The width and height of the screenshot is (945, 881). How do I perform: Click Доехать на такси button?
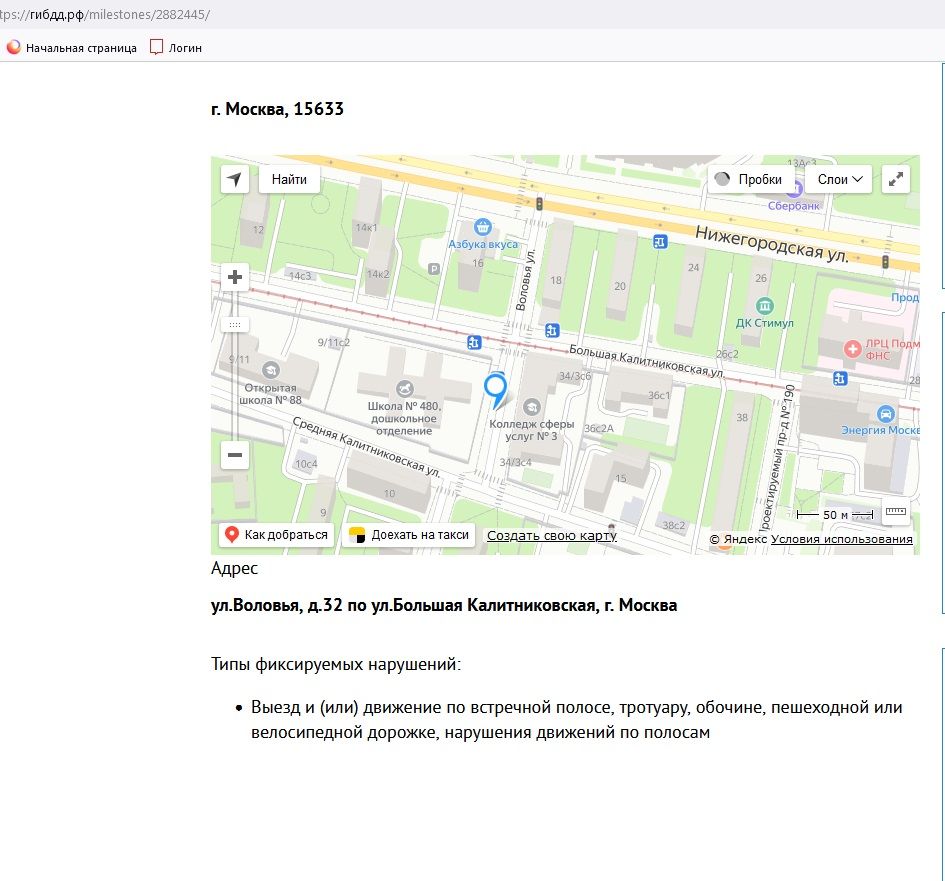pyautogui.click(x=410, y=535)
